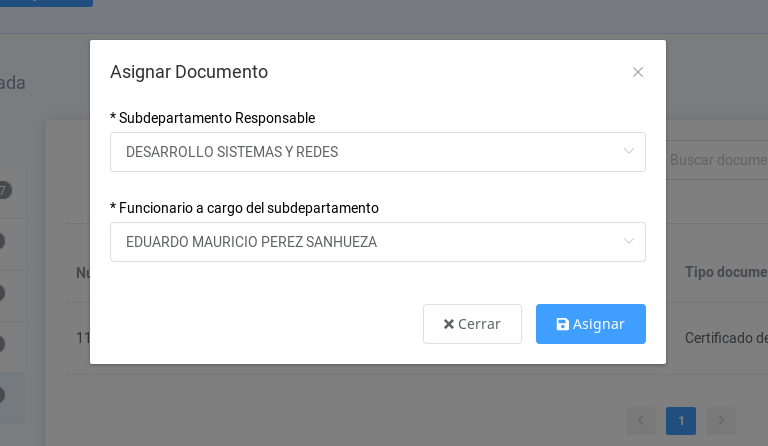Click the X icon inside Cerrar button
This screenshot has width=768, height=446.
(x=449, y=324)
